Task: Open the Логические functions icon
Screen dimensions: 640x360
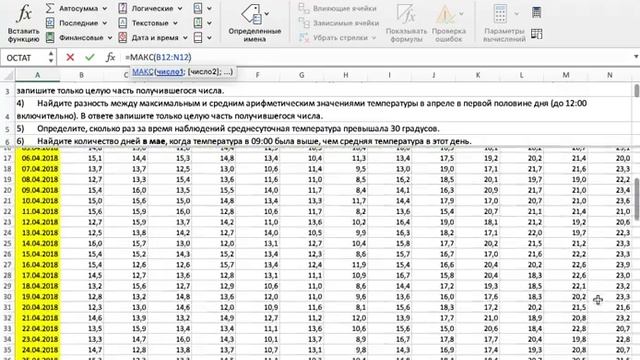Action: (122, 8)
